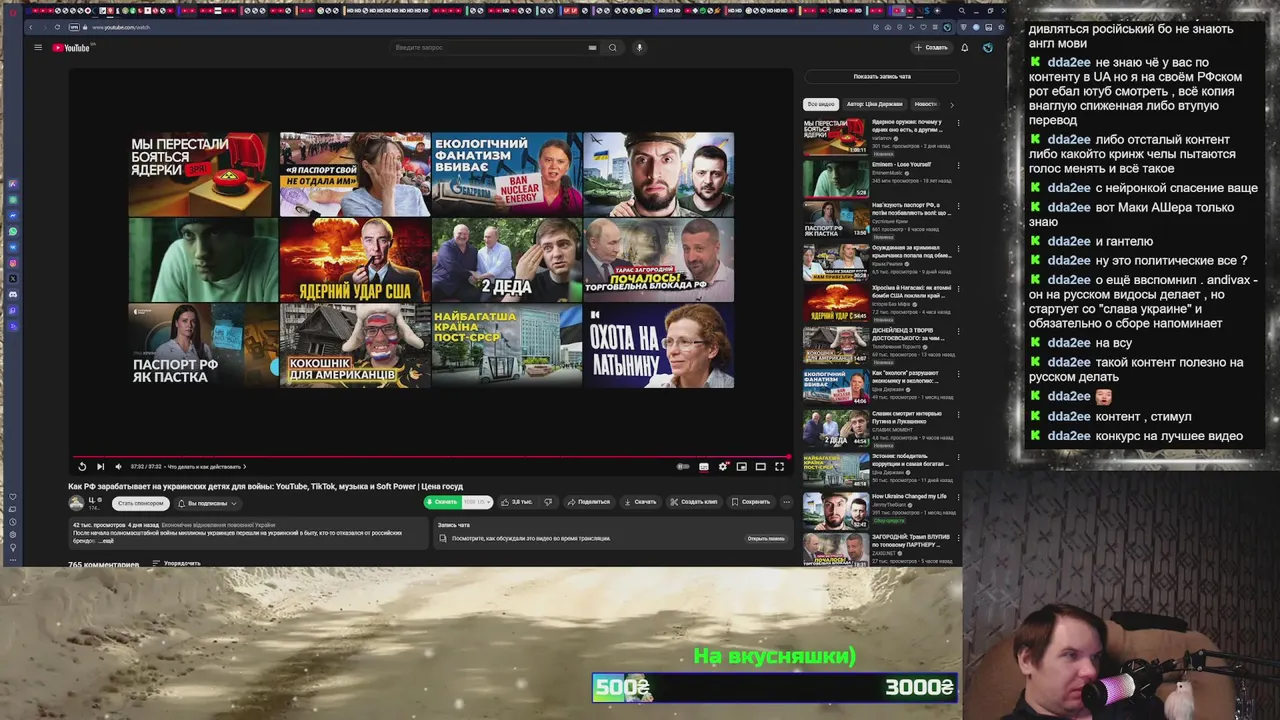Open the Упорядочить comments sort dropdown

(177, 564)
